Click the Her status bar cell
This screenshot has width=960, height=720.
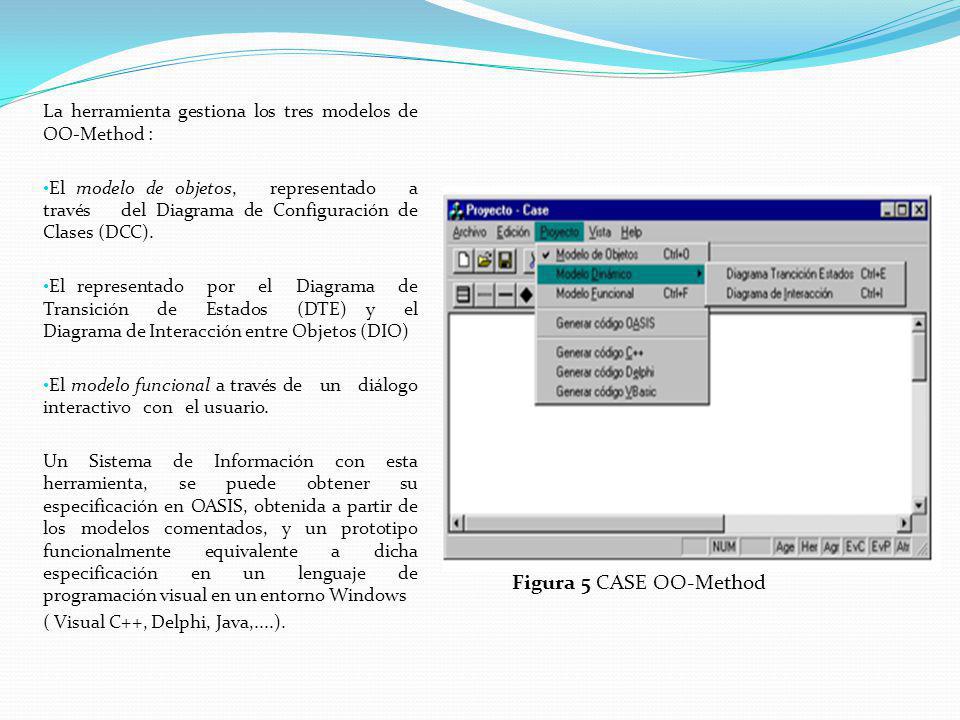[x=809, y=547]
